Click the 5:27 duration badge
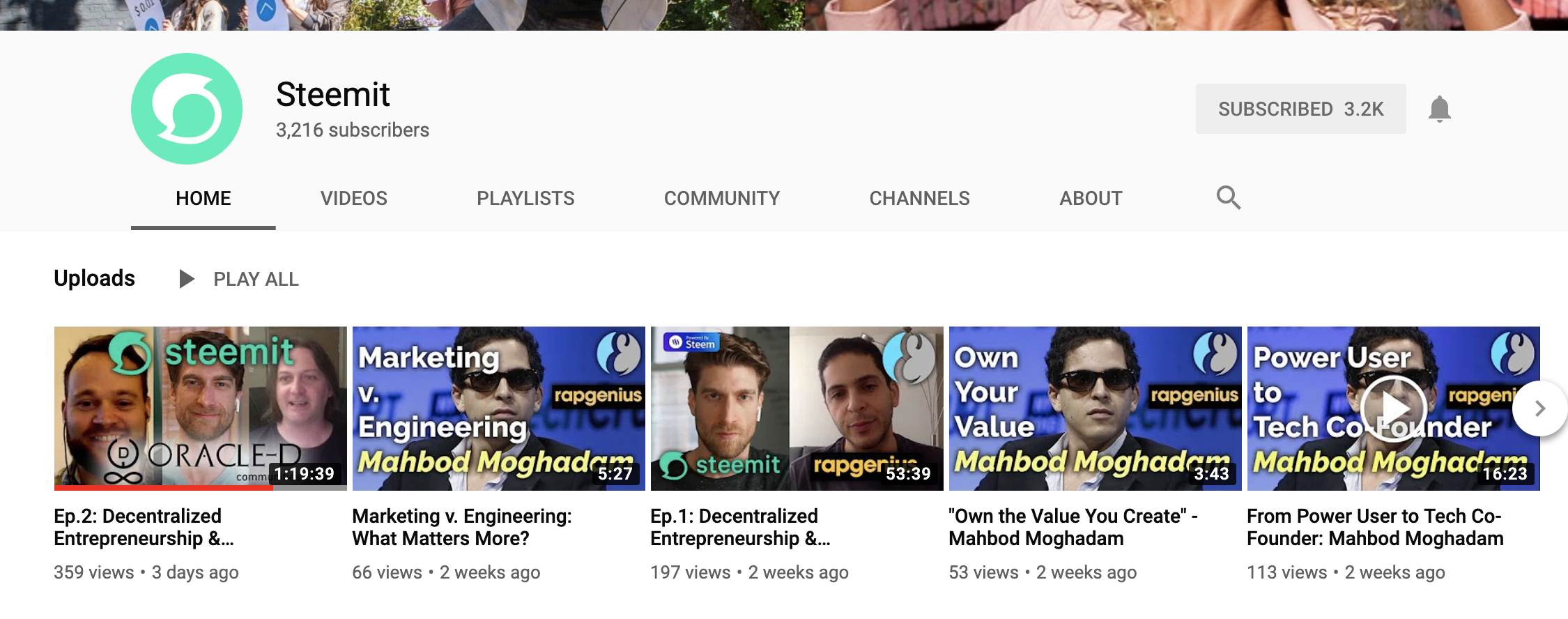 point(615,474)
